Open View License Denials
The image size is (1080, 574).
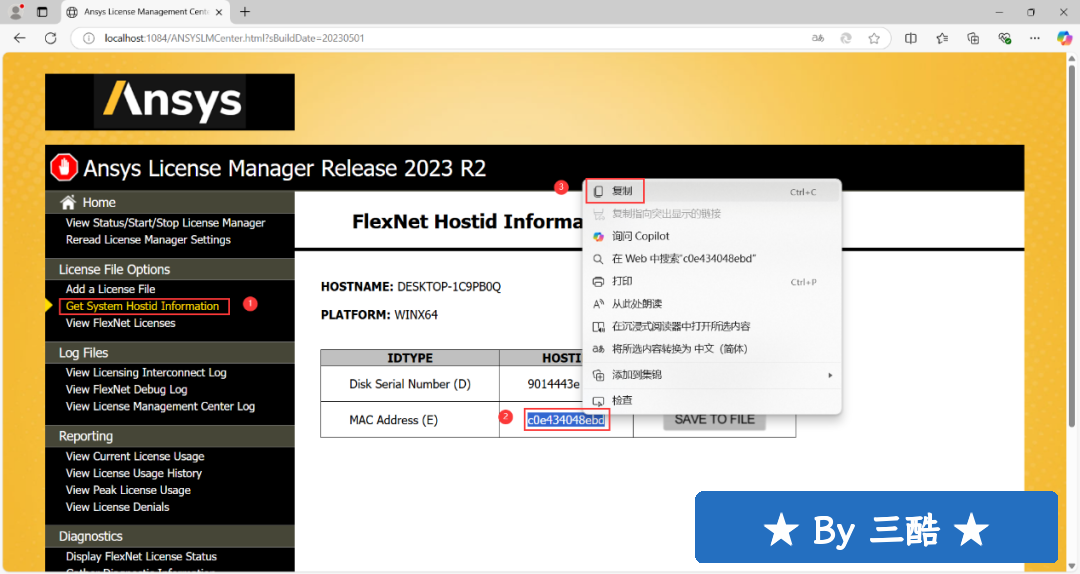(x=117, y=507)
